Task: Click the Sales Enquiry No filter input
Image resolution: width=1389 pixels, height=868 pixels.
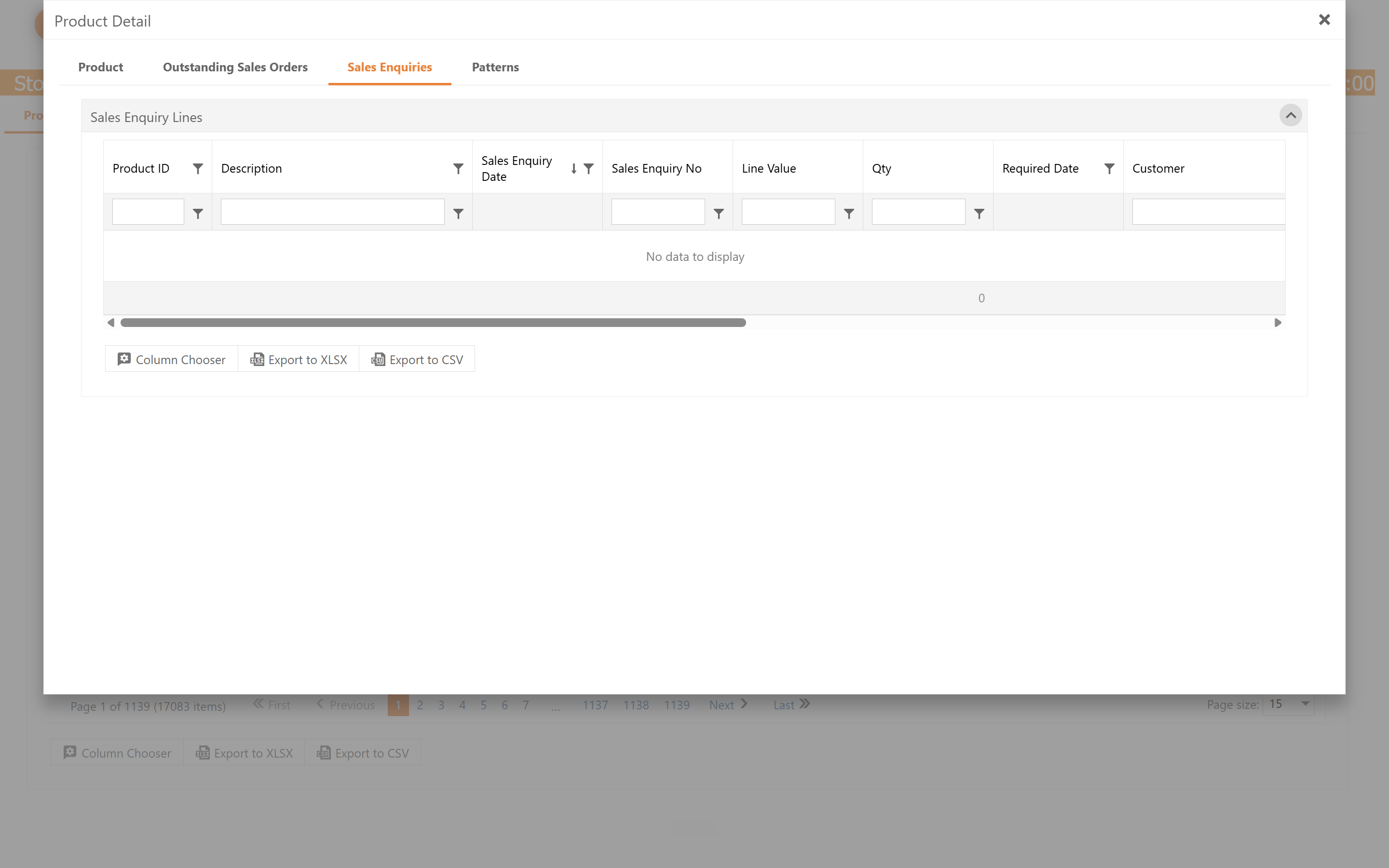Action: 658,212
